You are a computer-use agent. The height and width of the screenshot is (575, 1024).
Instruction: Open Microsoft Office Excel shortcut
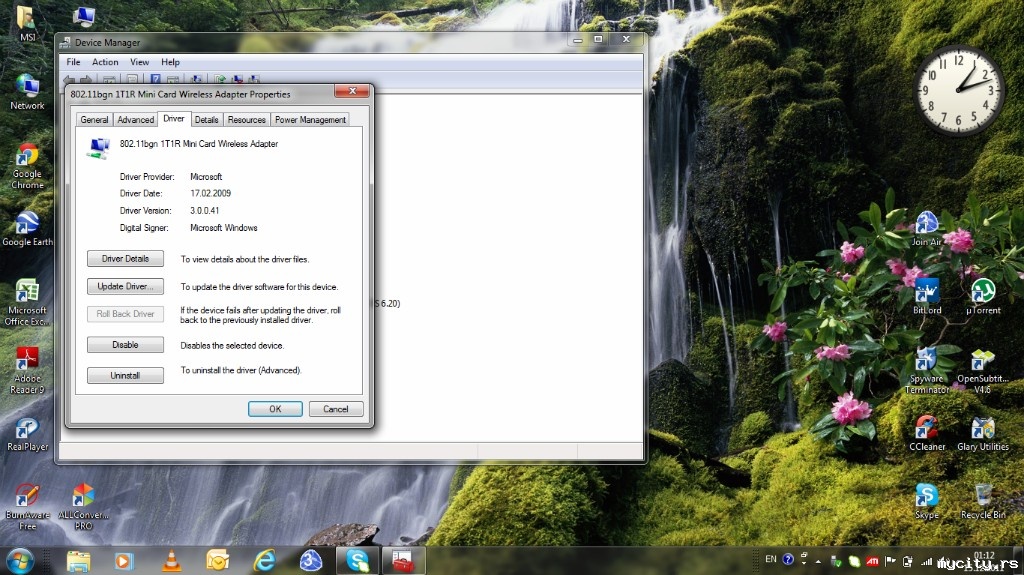[x=27, y=302]
